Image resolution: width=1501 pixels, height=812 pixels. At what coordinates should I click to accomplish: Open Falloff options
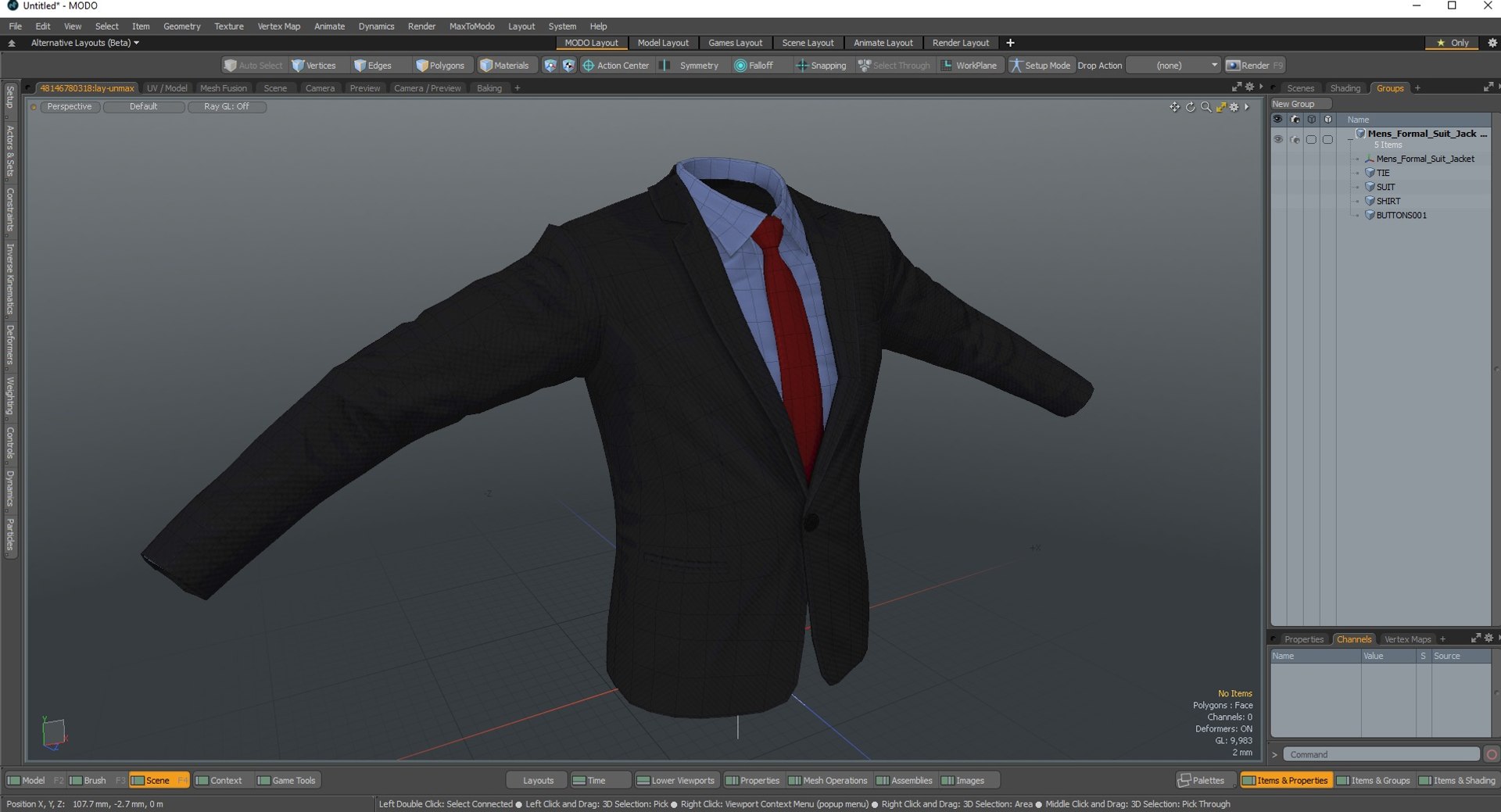pos(754,66)
